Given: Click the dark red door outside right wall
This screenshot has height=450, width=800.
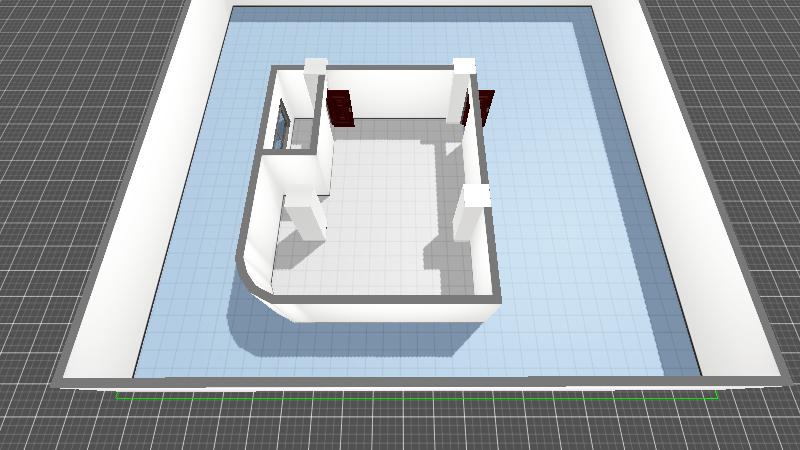Looking at the screenshot, I should point(487,106).
